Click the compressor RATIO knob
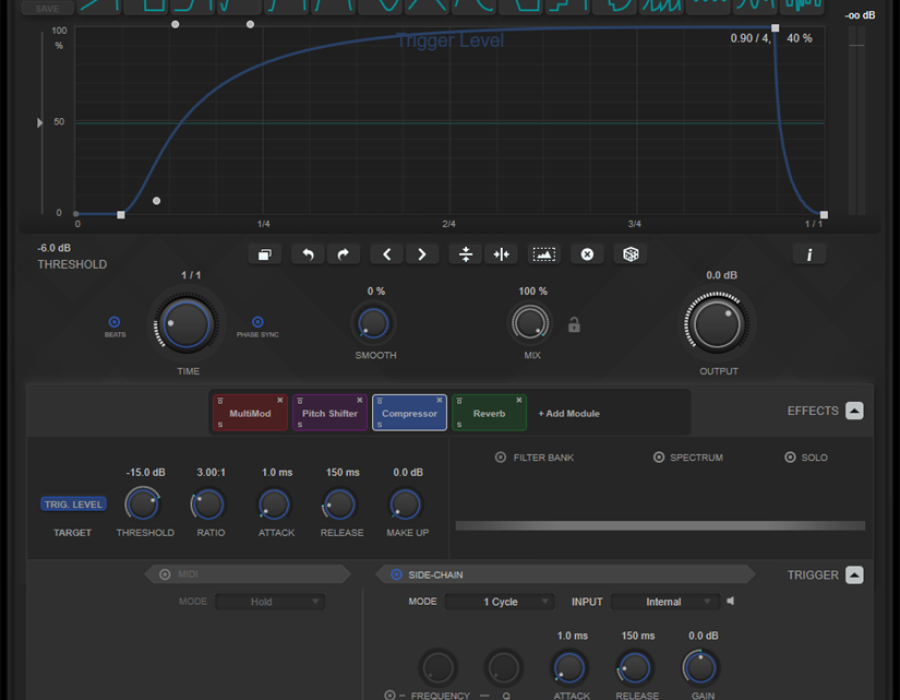The width and height of the screenshot is (900, 700). (208, 505)
